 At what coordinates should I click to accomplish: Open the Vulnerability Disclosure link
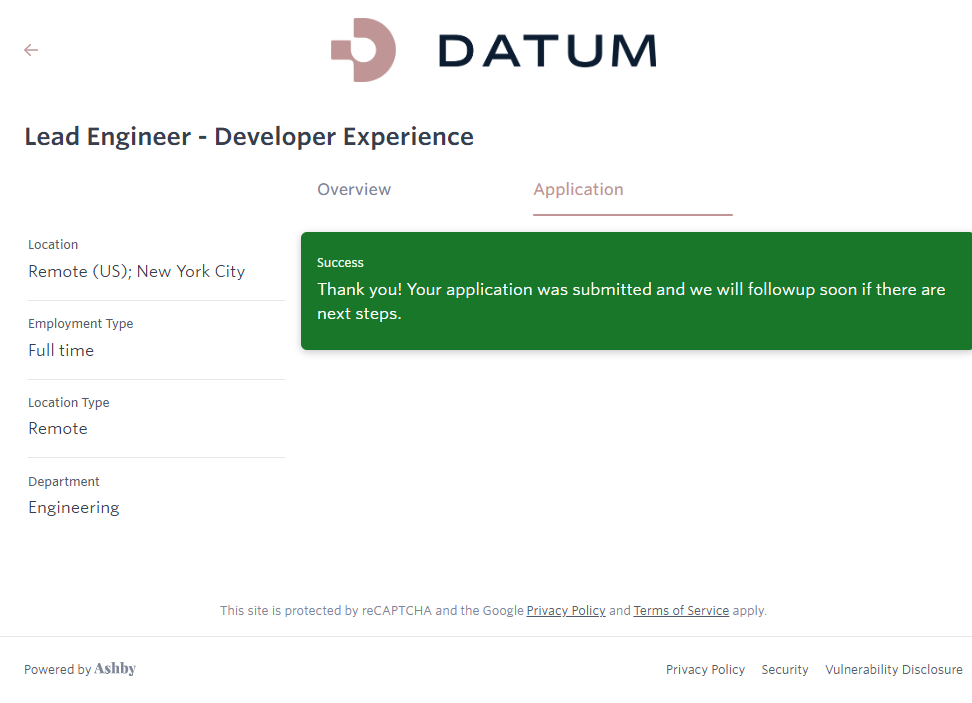pyautogui.click(x=893, y=670)
